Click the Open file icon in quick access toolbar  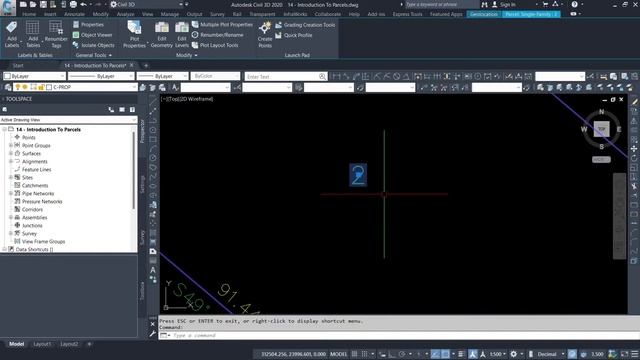click(x=33, y=4)
